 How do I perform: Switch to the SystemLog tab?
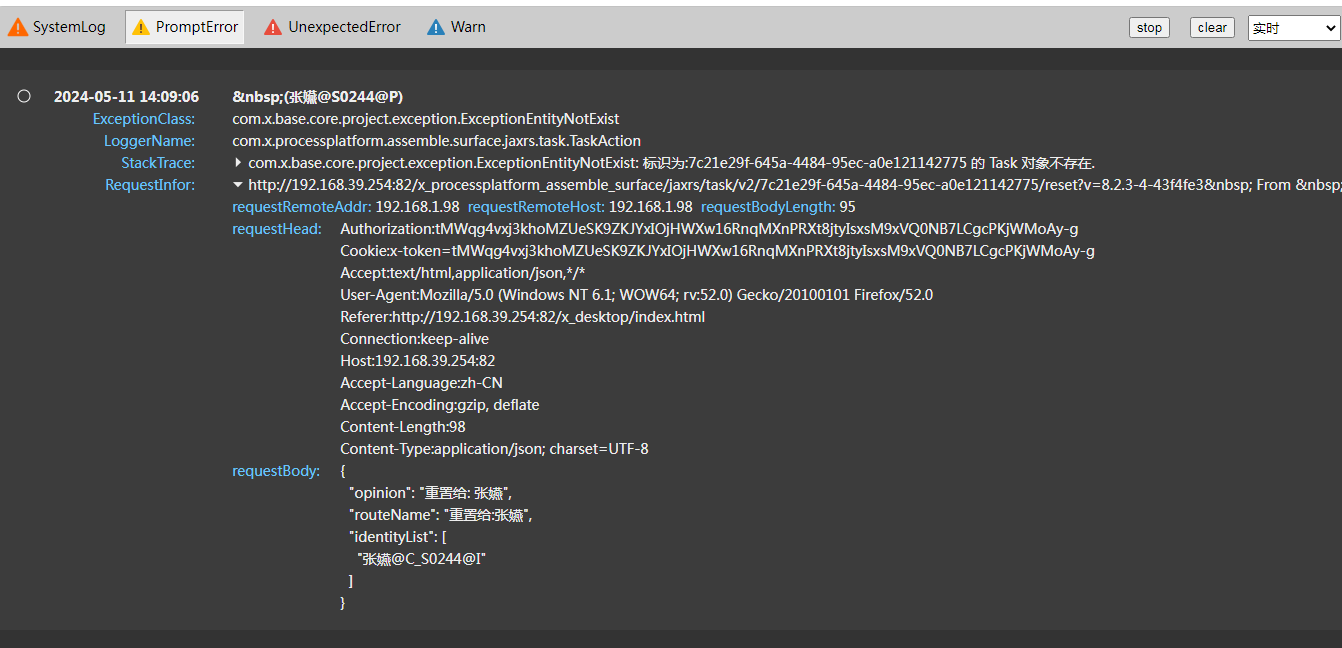68,27
